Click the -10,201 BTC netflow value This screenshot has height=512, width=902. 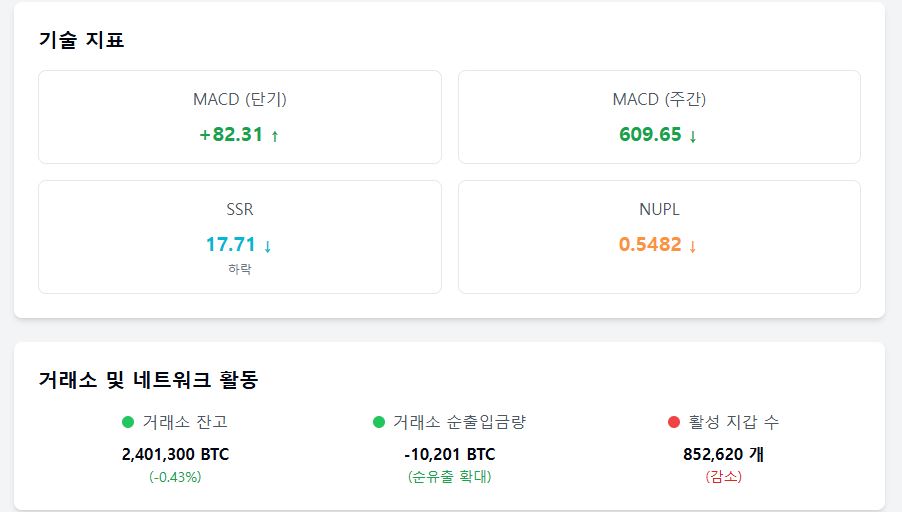449,454
